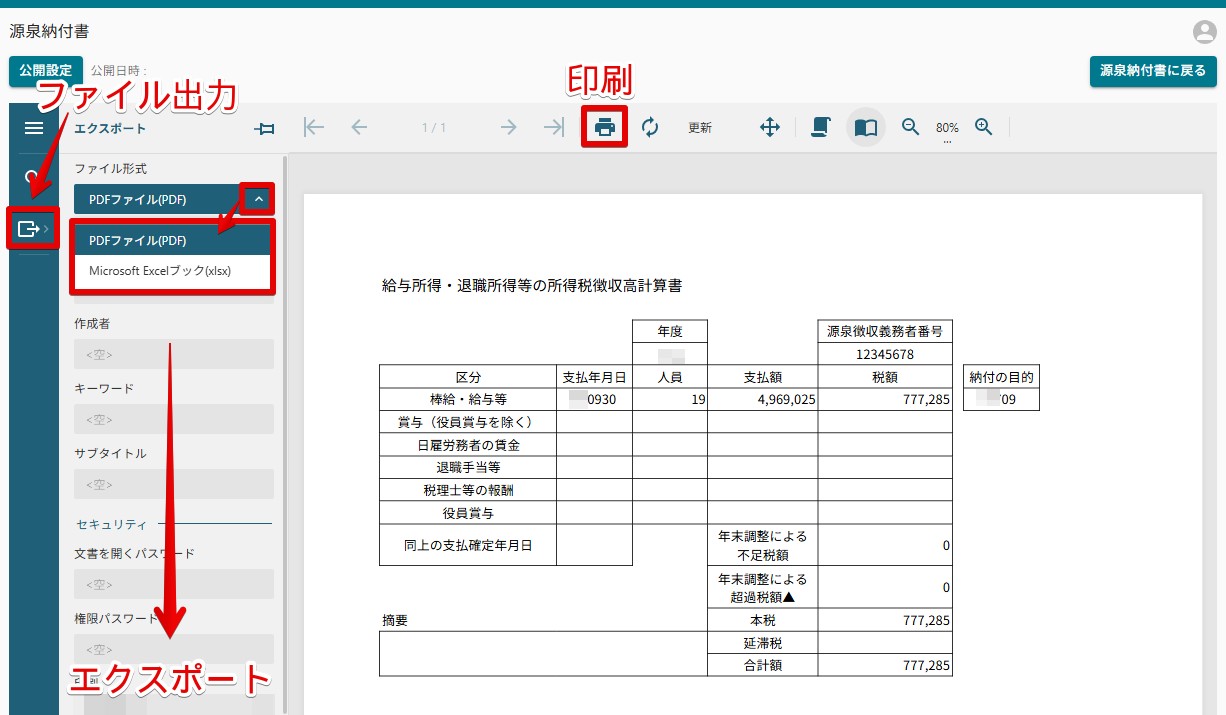Click 源泉納付書に戻る button
The width and height of the screenshot is (1226, 715).
coord(1153,71)
